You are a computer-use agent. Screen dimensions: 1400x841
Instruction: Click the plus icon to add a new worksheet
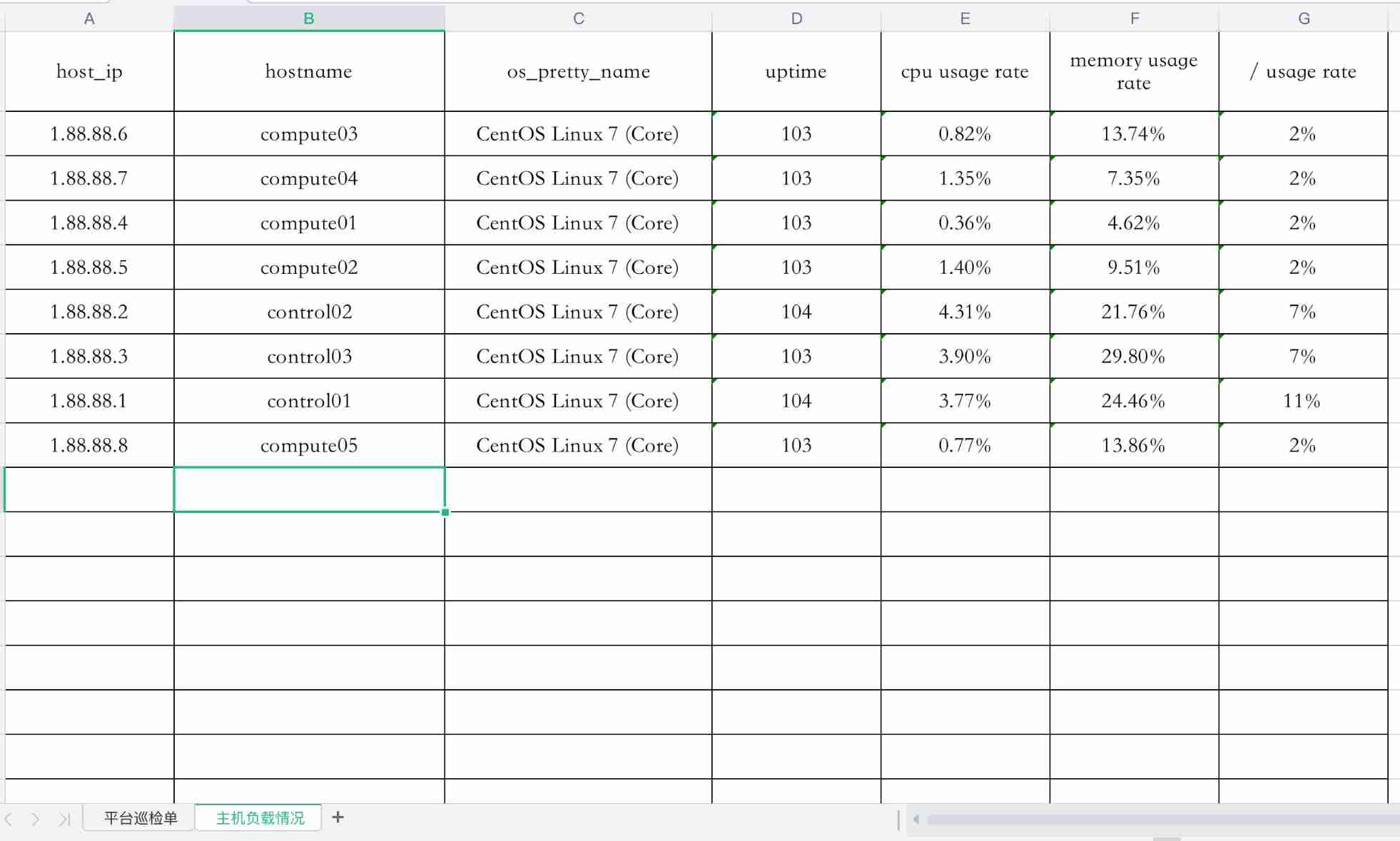[x=338, y=817]
